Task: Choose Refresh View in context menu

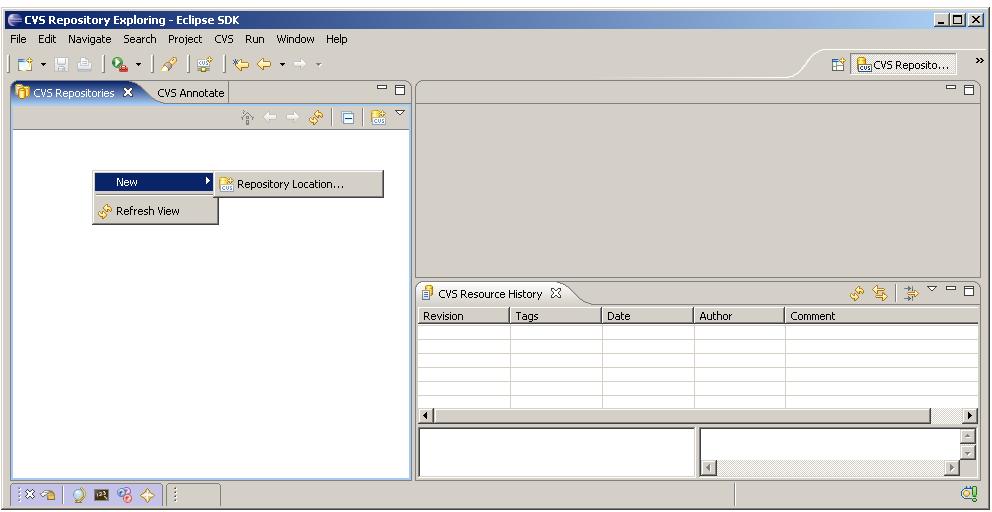Action: tap(156, 211)
